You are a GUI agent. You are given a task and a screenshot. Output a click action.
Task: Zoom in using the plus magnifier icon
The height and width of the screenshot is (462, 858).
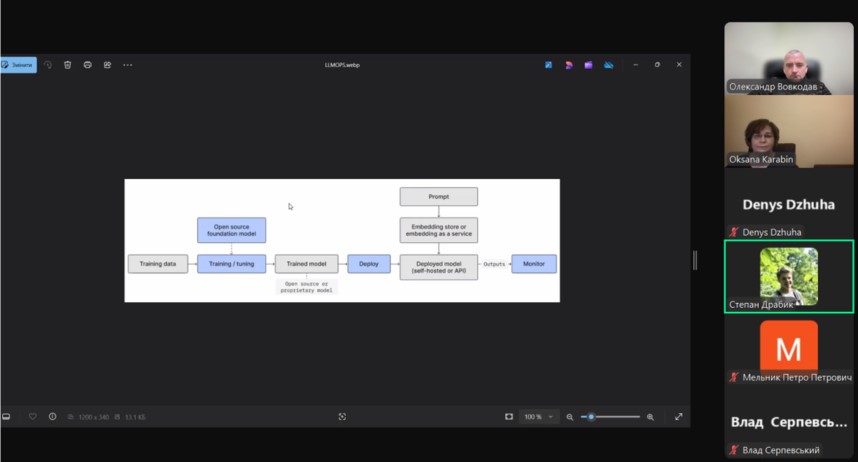pos(650,416)
